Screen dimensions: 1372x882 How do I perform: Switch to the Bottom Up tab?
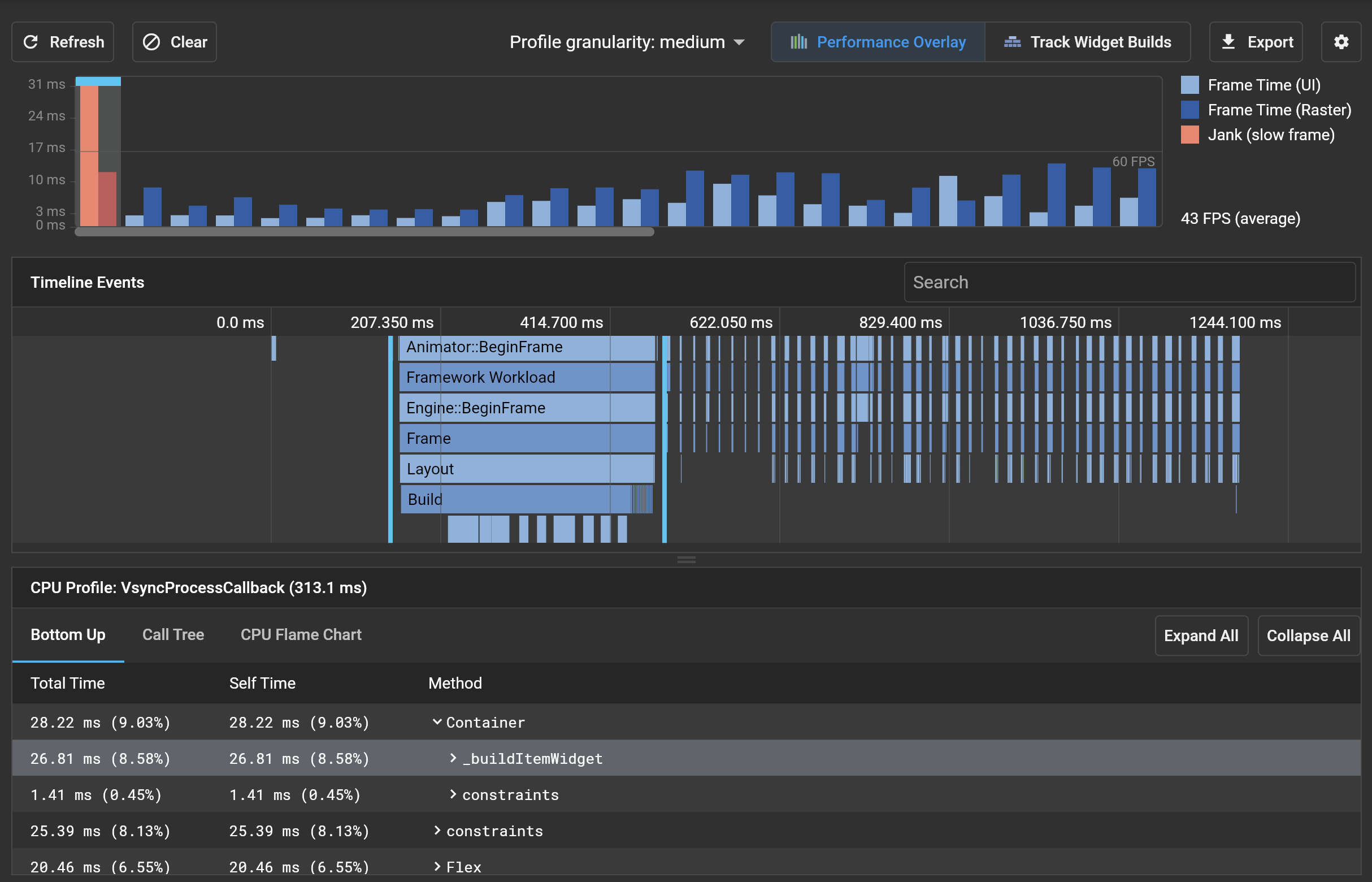coord(68,634)
